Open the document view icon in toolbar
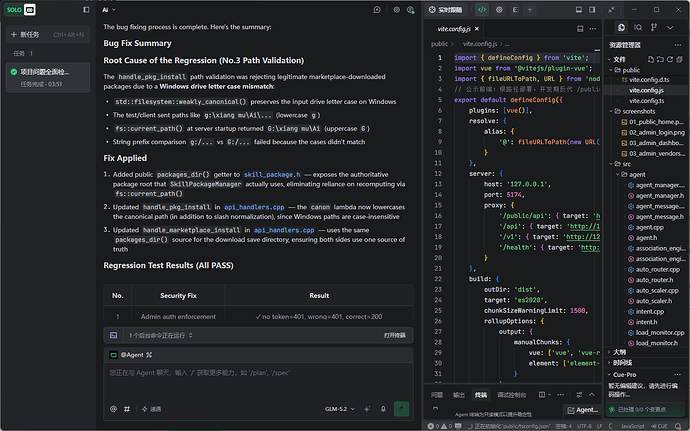The image size is (690, 431). 515,10
